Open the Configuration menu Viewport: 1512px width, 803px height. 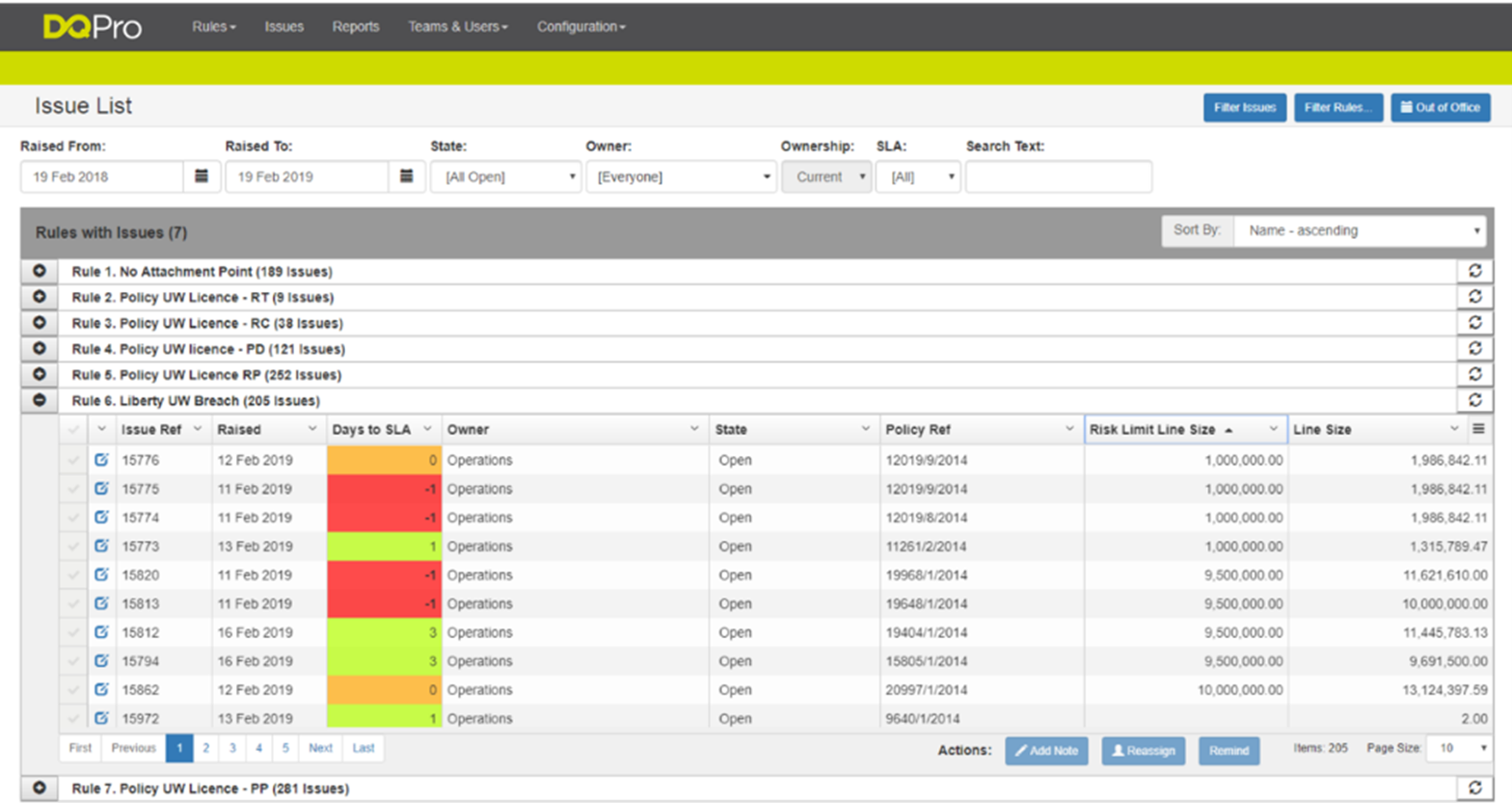[580, 27]
